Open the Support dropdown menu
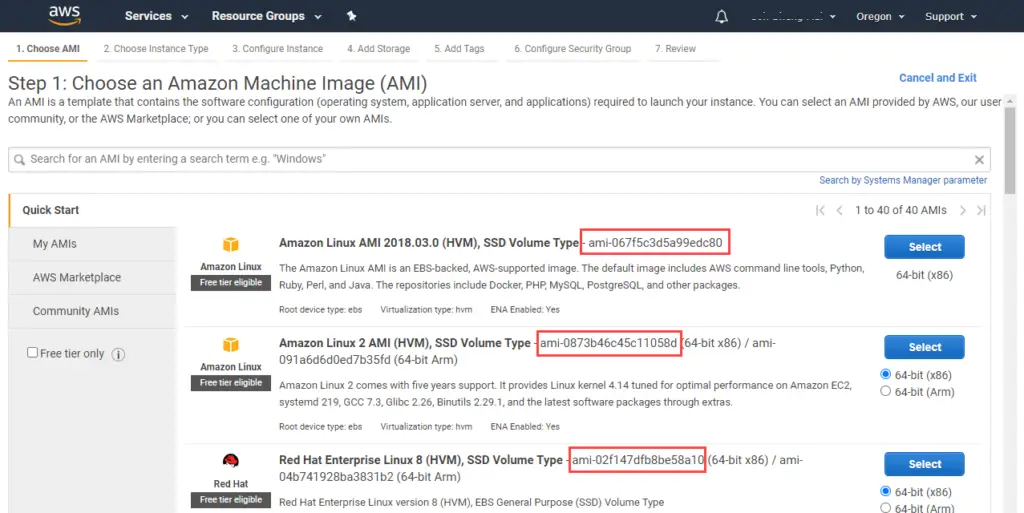Image resolution: width=1024 pixels, height=513 pixels. [951, 16]
